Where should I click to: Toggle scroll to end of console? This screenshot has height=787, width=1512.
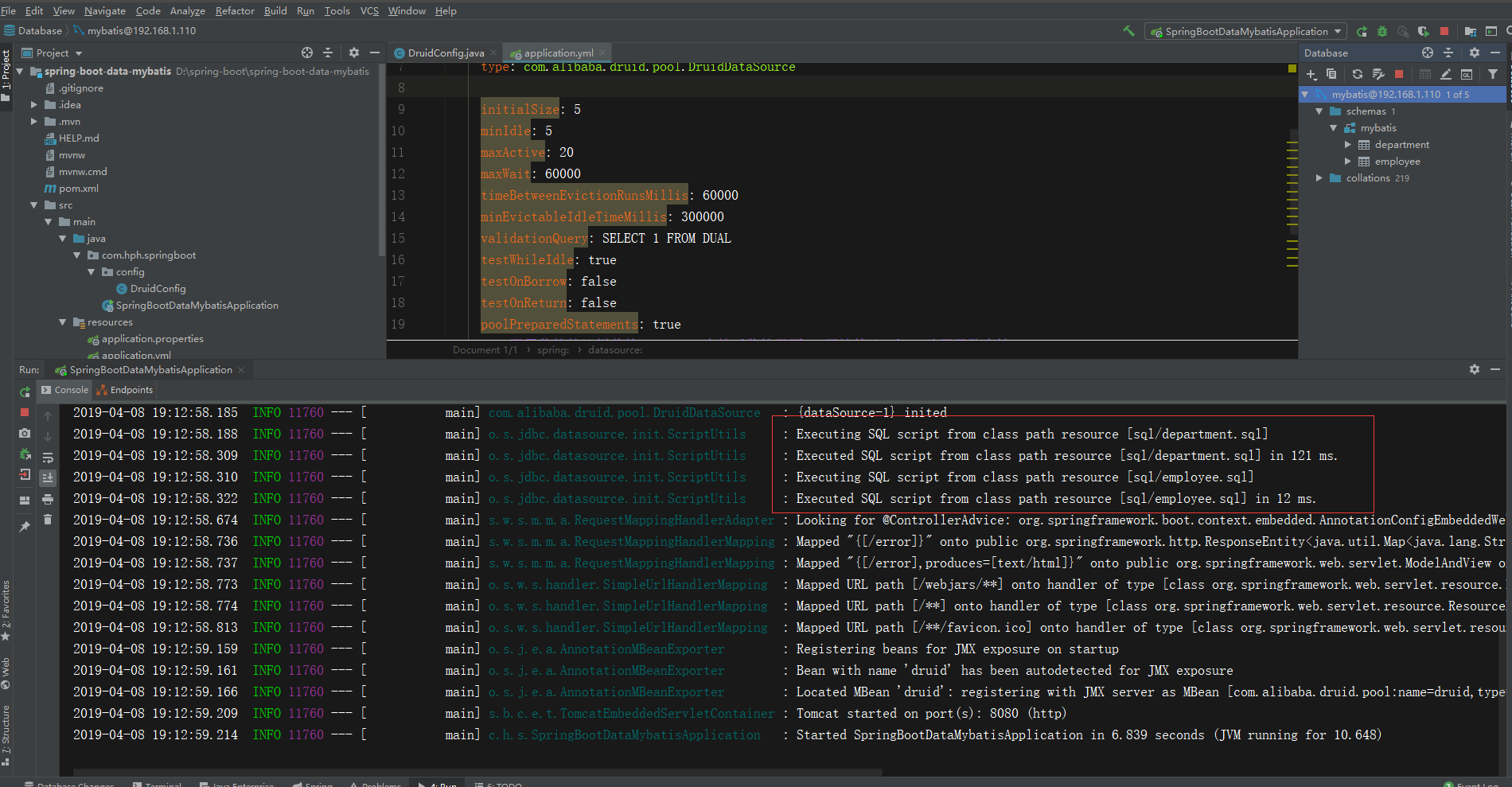pos(48,477)
